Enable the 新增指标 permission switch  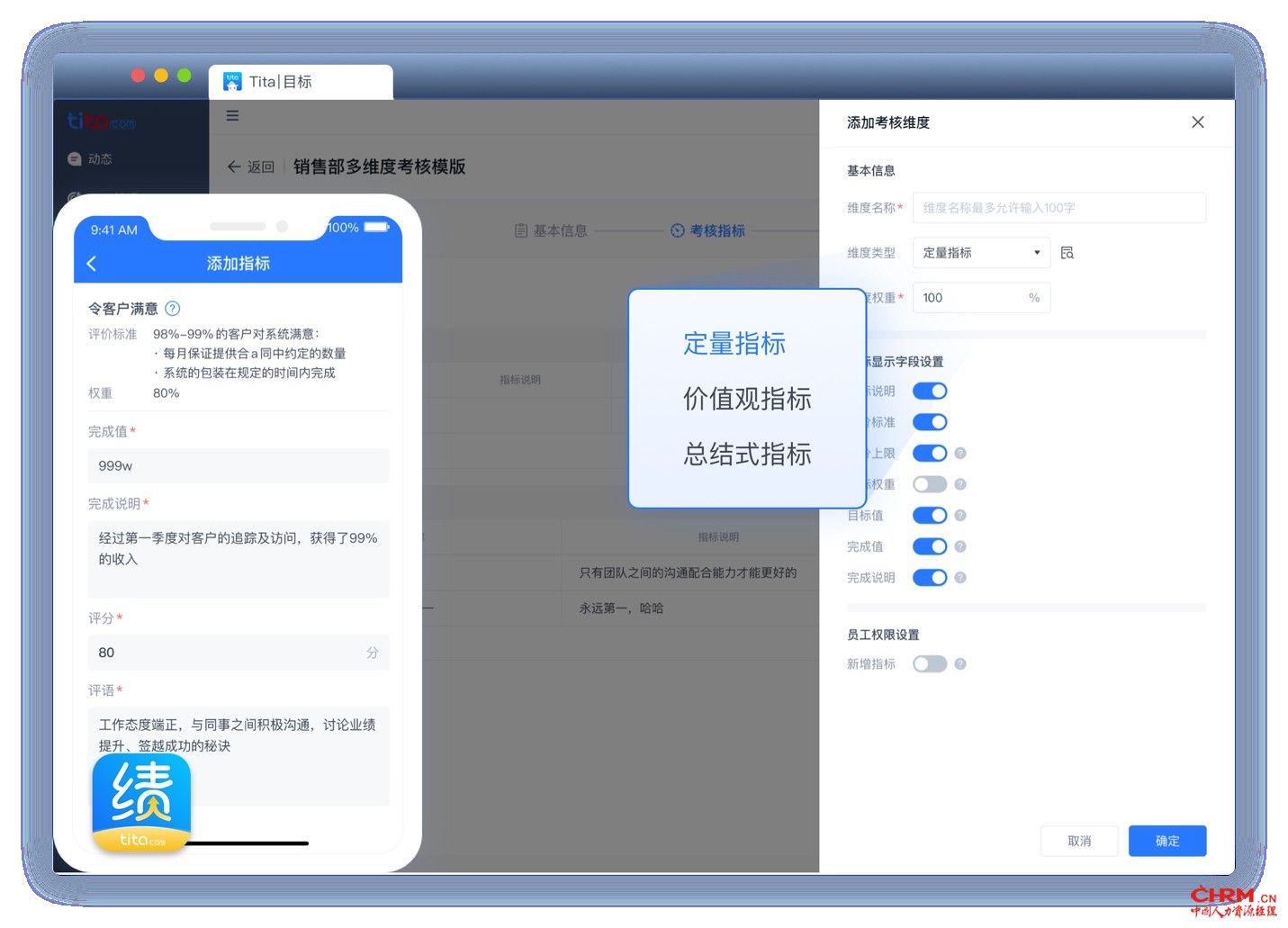point(930,664)
